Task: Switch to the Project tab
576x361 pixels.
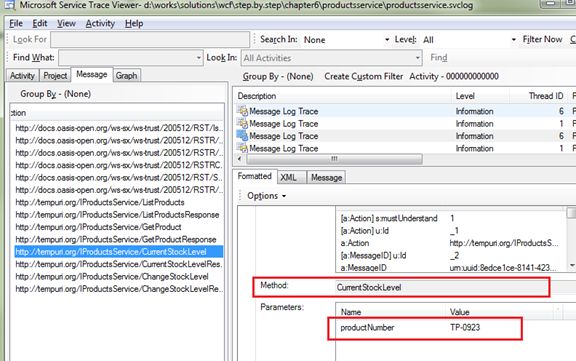Action: pos(55,76)
